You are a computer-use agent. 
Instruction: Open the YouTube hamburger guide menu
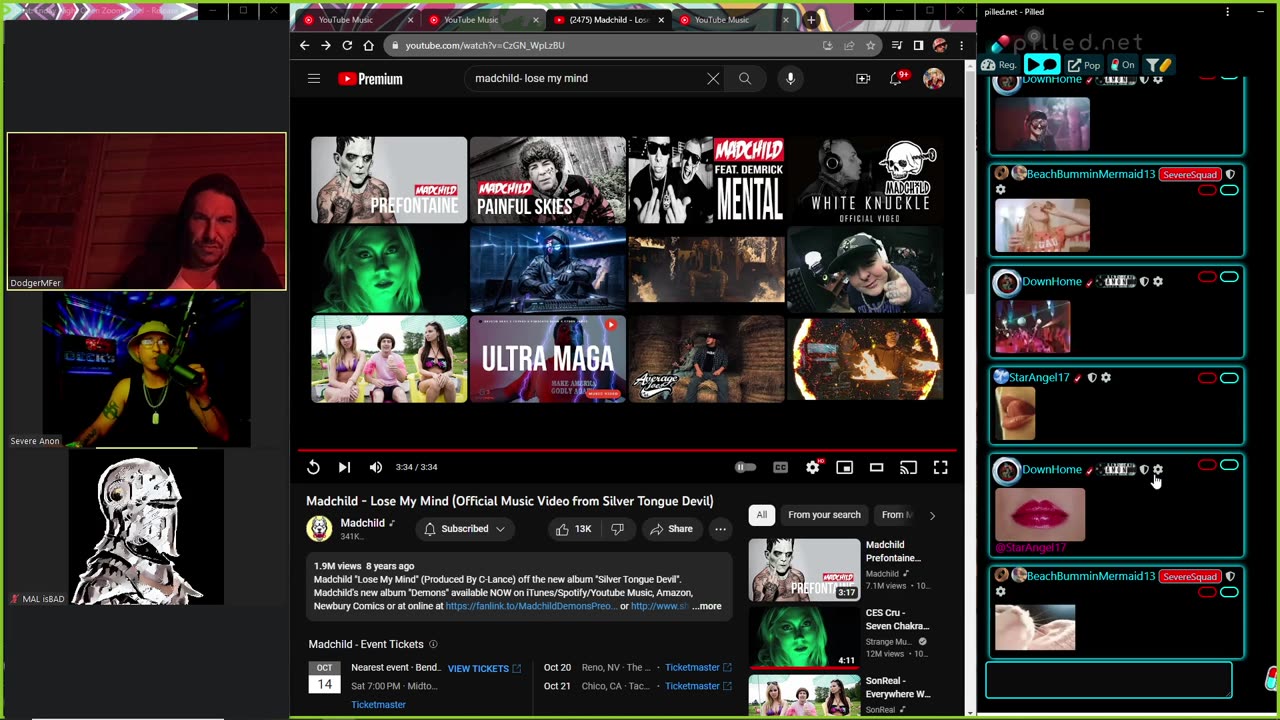pos(314,78)
